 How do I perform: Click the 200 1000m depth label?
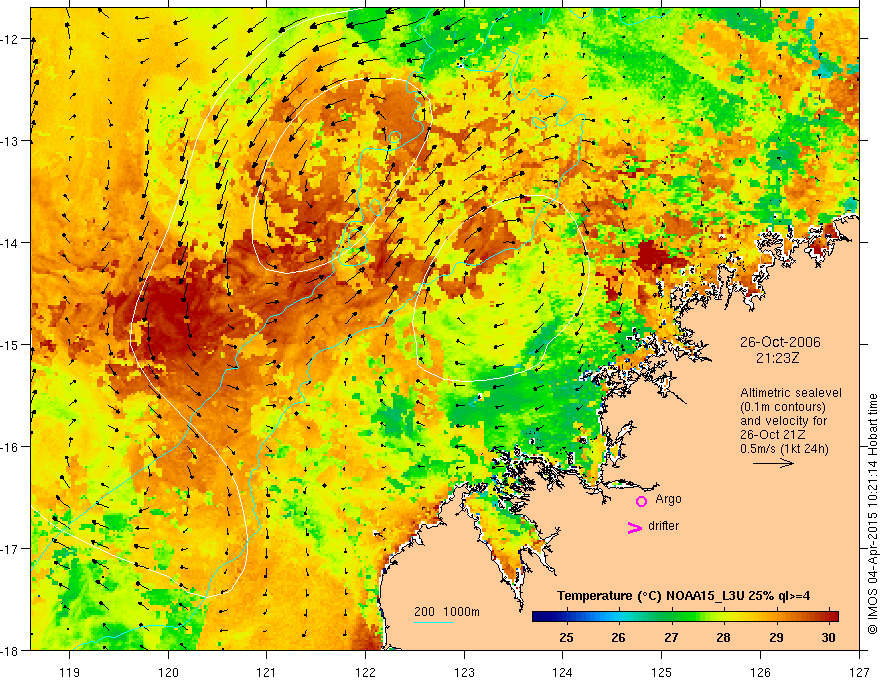pos(447,612)
